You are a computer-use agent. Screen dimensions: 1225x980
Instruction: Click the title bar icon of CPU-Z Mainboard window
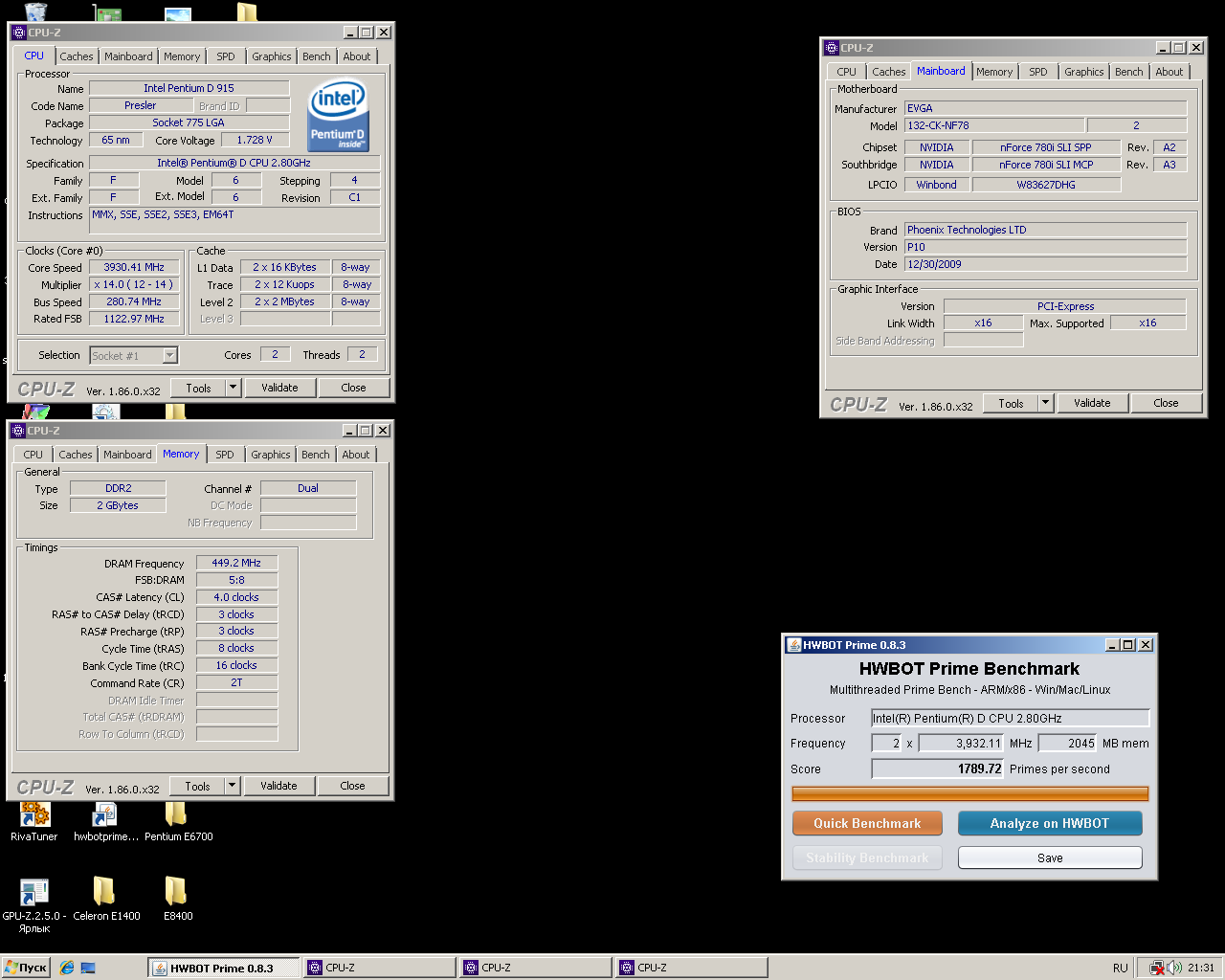click(x=831, y=47)
